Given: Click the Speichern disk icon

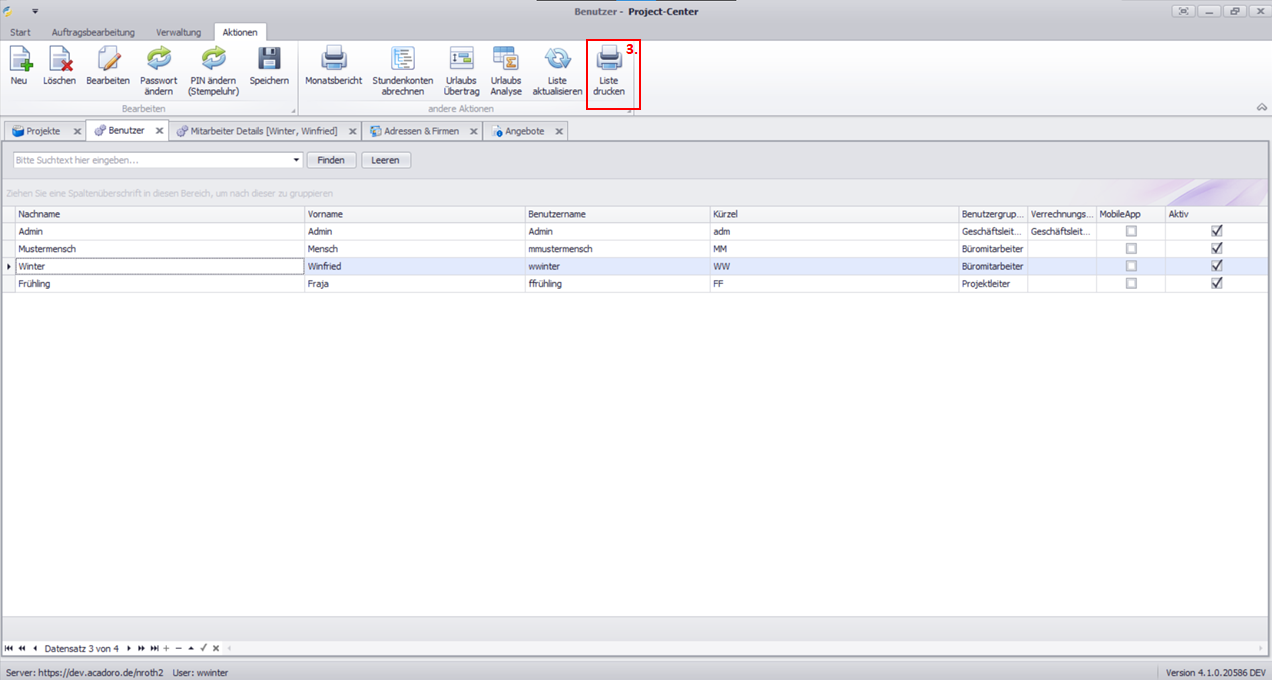Looking at the screenshot, I should [269, 59].
